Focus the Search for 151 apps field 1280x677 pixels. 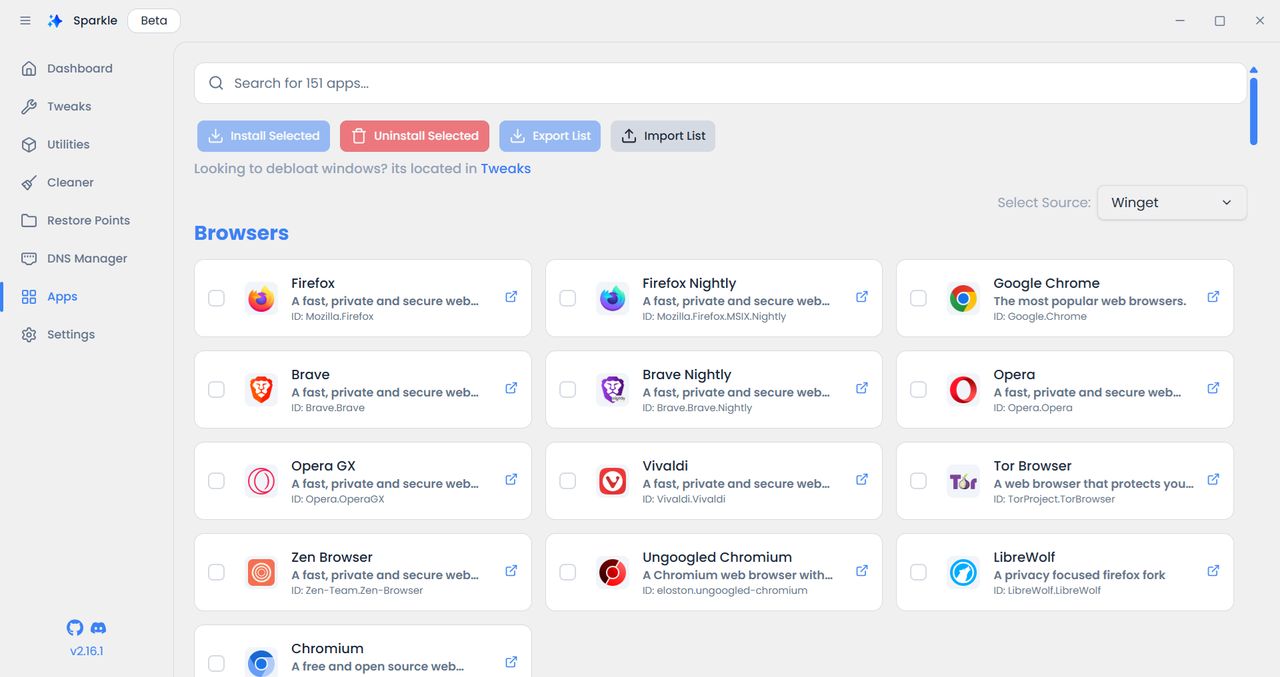720,83
